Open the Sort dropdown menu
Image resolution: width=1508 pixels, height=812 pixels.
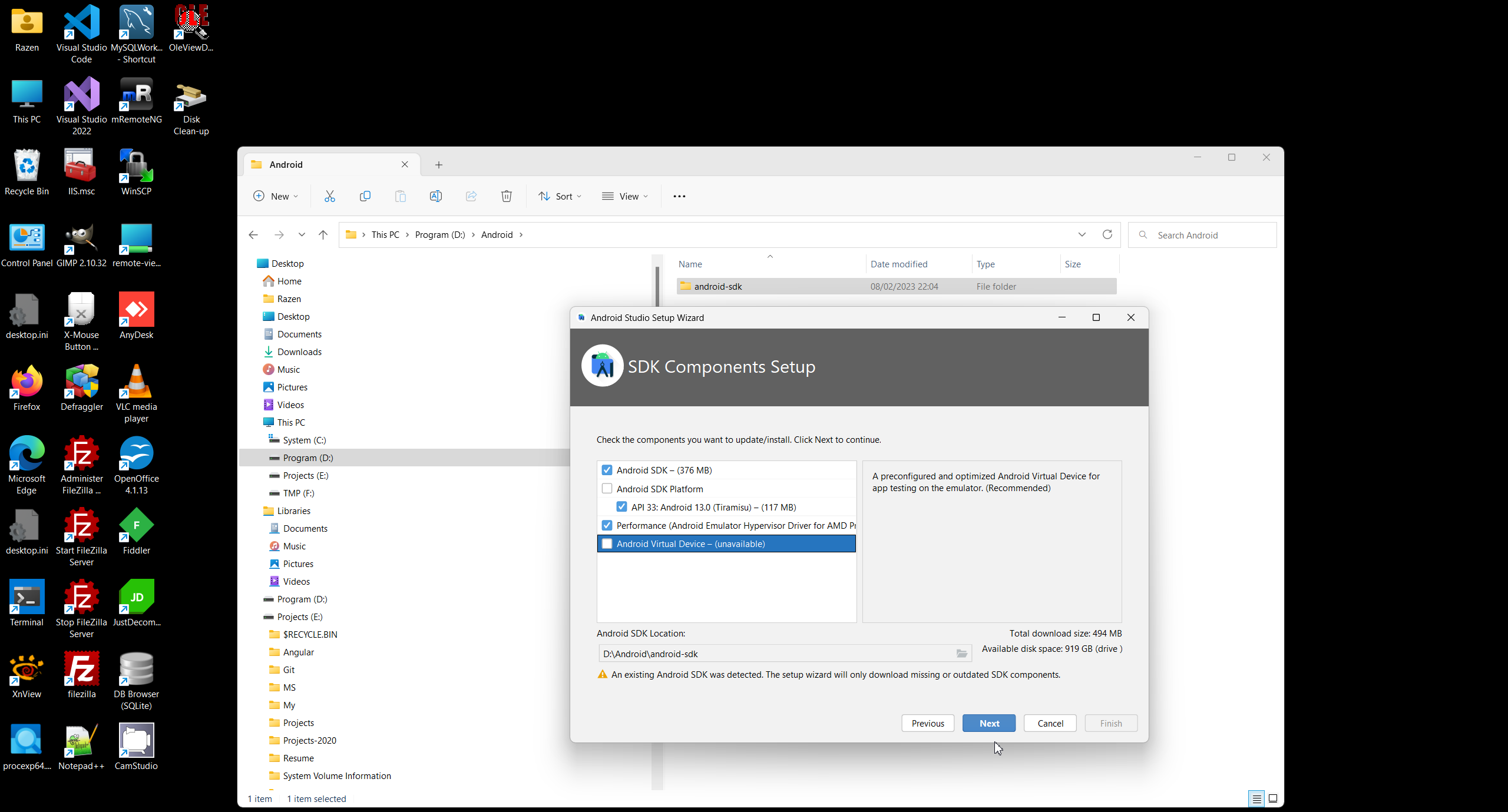click(x=560, y=196)
